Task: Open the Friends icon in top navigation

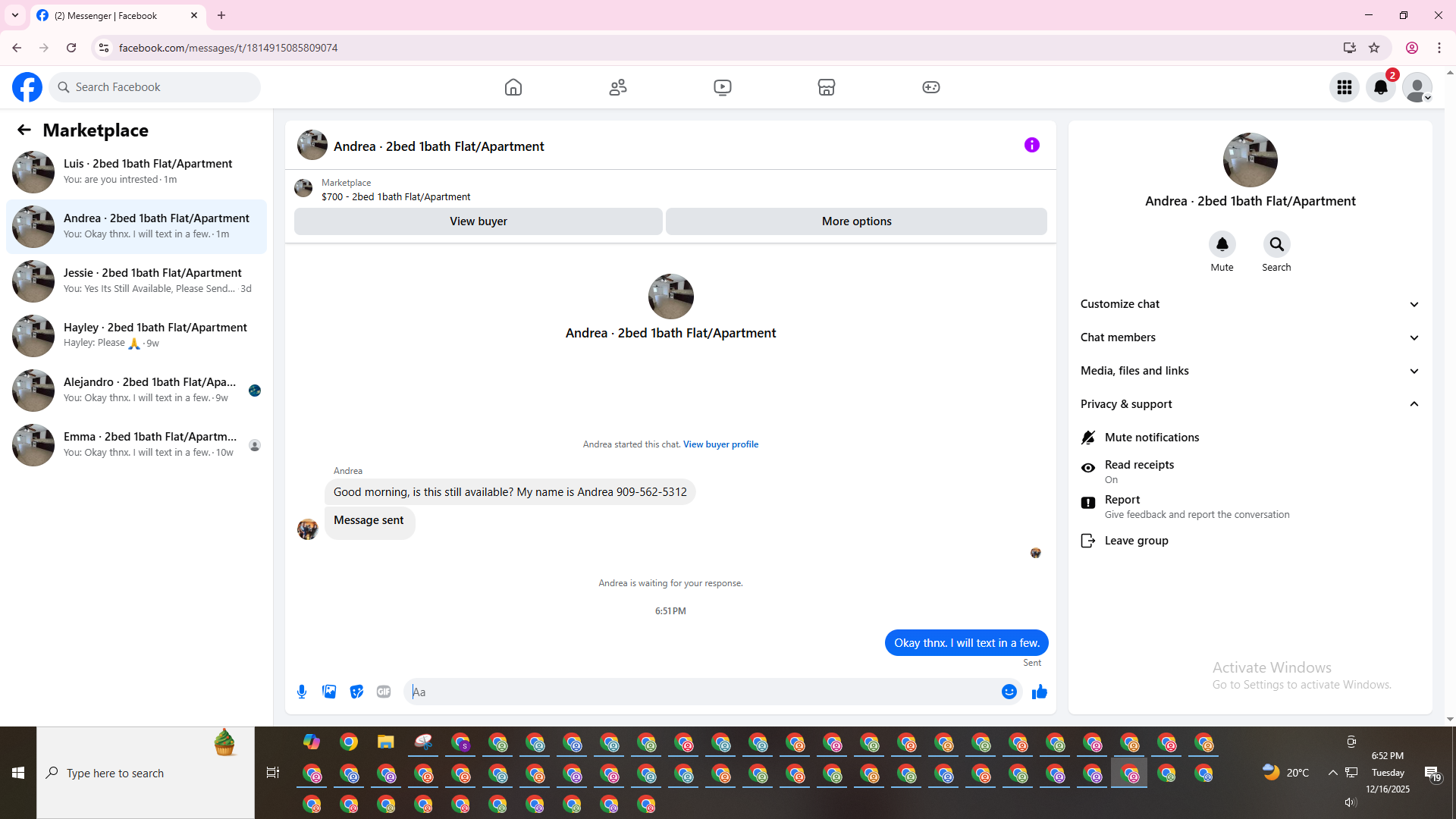Action: [x=618, y=87]
